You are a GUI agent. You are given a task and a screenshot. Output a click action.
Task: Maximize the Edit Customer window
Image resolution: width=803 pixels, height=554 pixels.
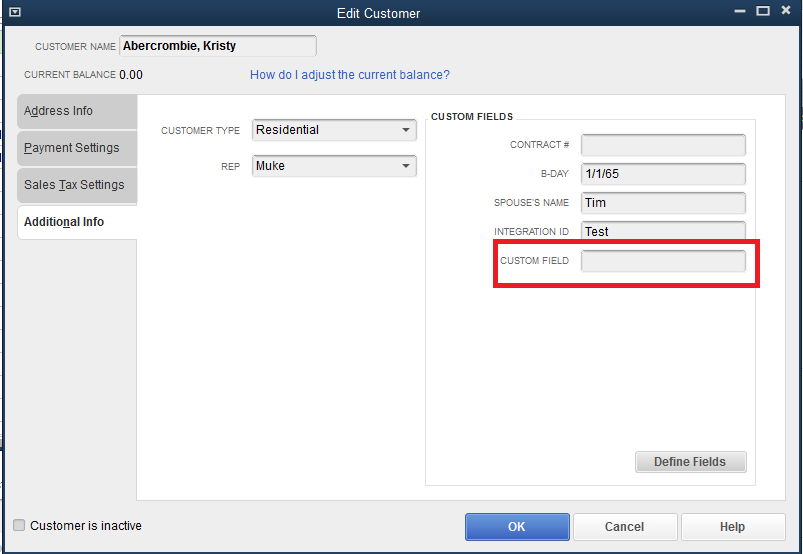click(x=763, y=11)
